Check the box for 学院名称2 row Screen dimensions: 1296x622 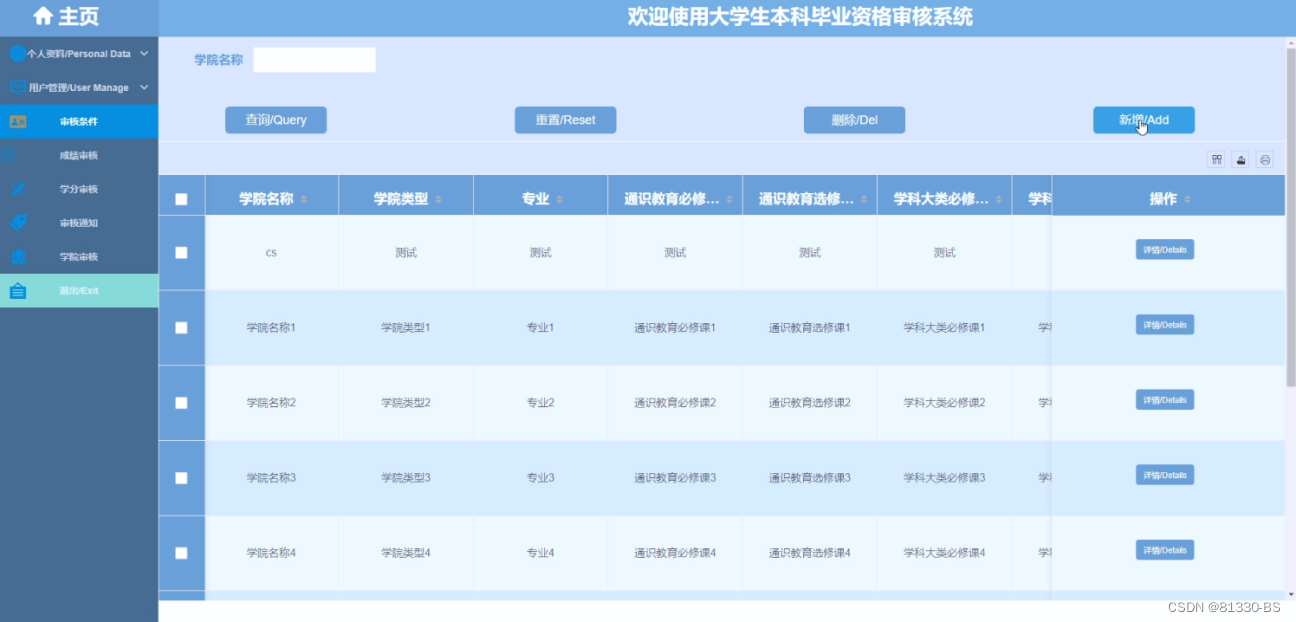(181, 403)
